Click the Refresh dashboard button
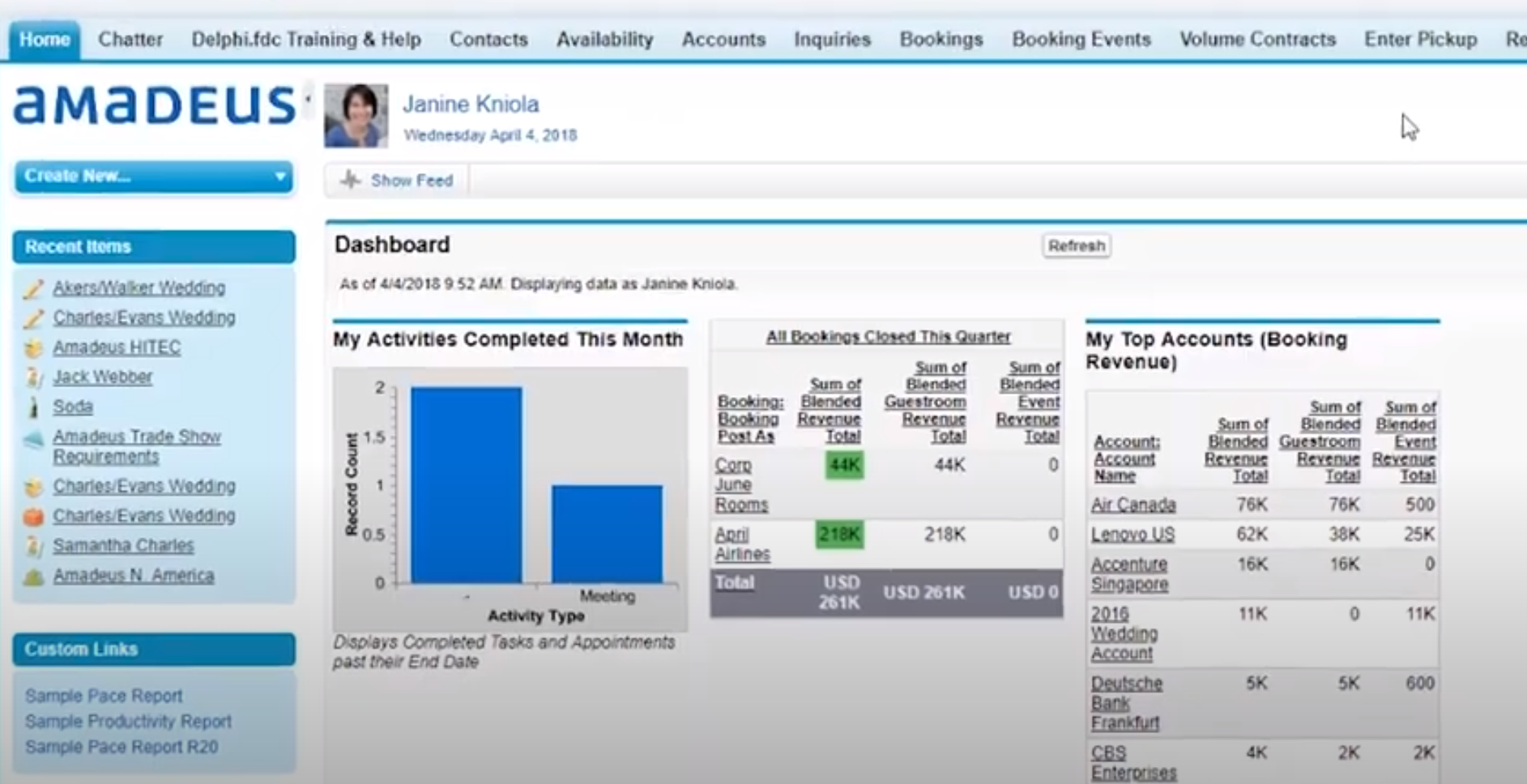This screenshot has height=784, width=1527. (1076, 245)
